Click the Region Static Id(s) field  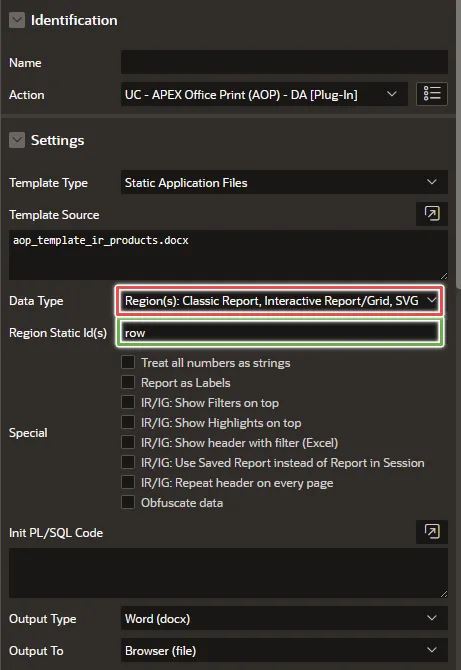280,332
